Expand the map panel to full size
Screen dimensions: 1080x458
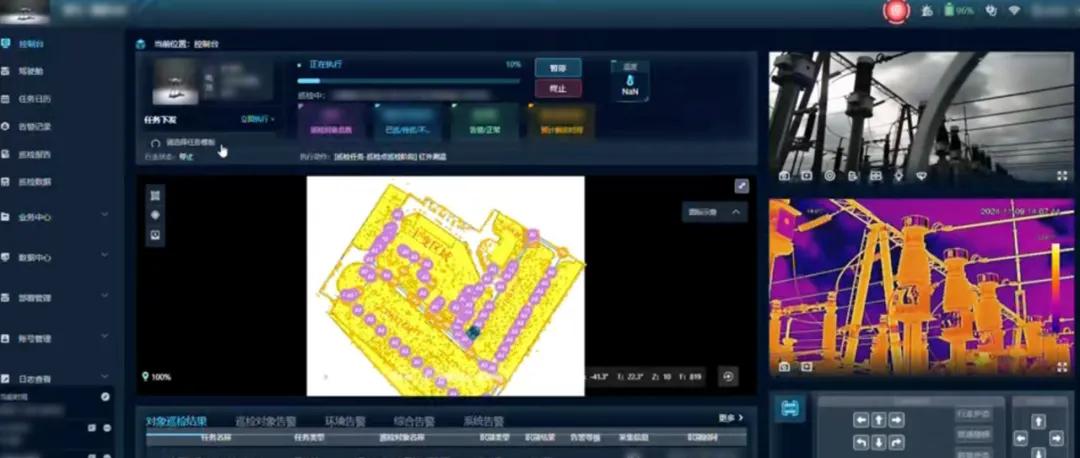[741, 185]
